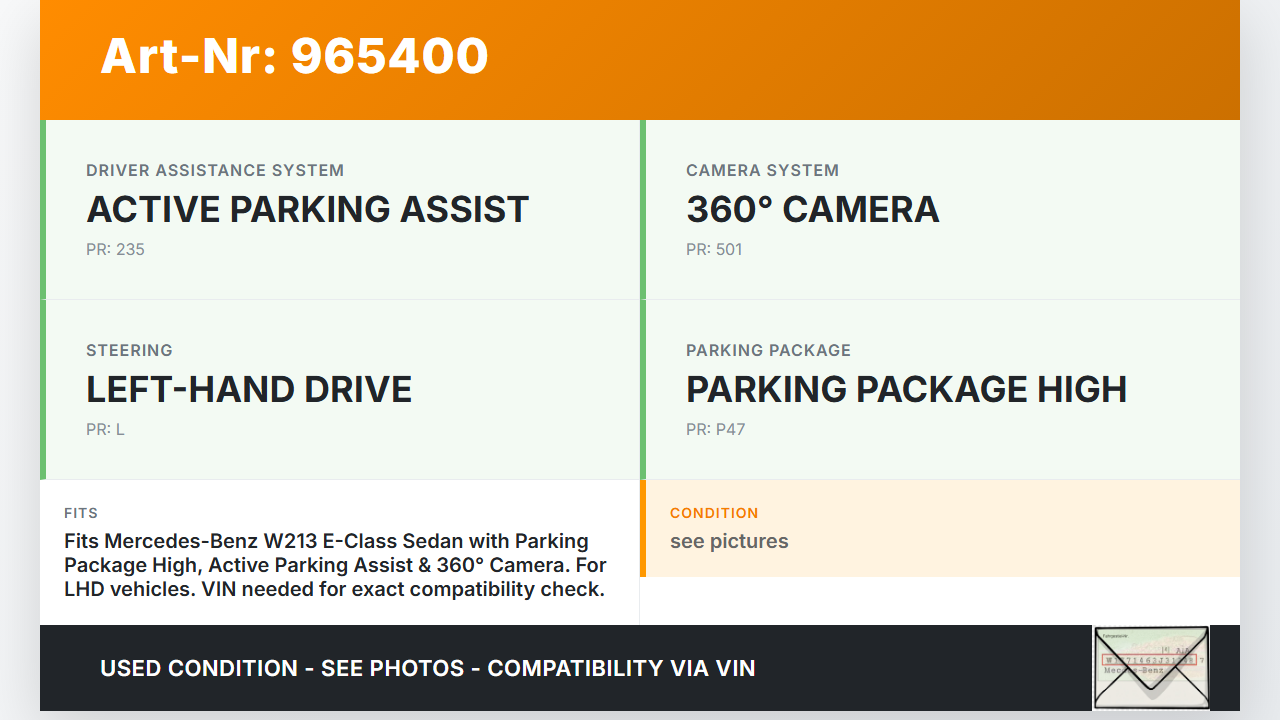Click the Camera System label
This screenshot has width=1280, height=720.
coord(762,171)
